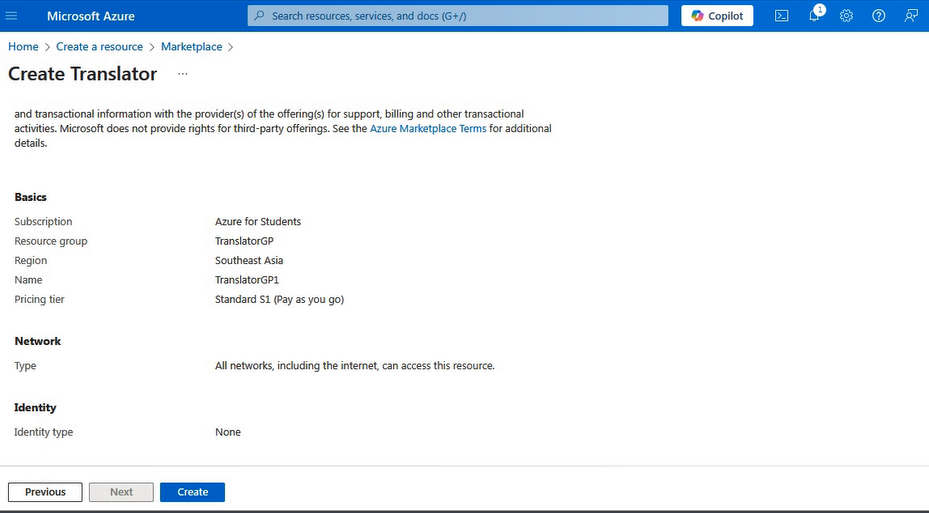Click the 'Region' label

point(30,261)
